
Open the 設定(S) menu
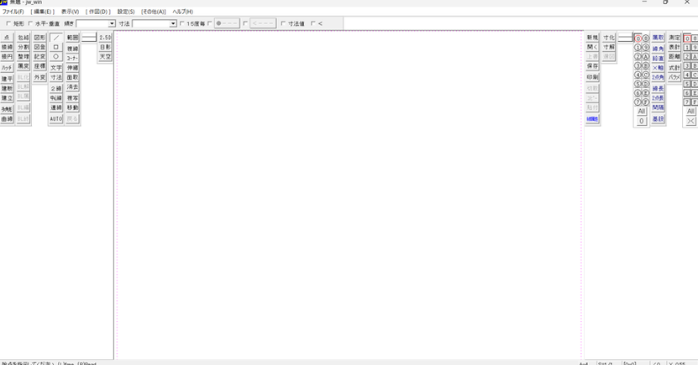[126, 12]
